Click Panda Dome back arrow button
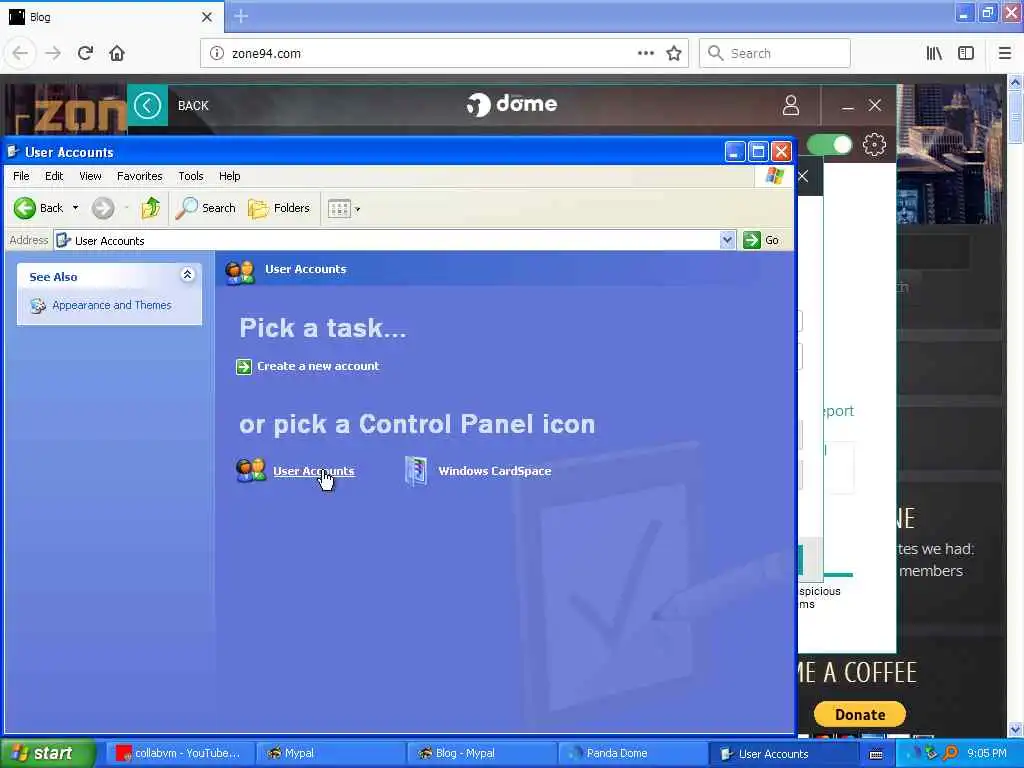Screen dimensions: 1024x768 pyautogui.click(x=147, y=105)
